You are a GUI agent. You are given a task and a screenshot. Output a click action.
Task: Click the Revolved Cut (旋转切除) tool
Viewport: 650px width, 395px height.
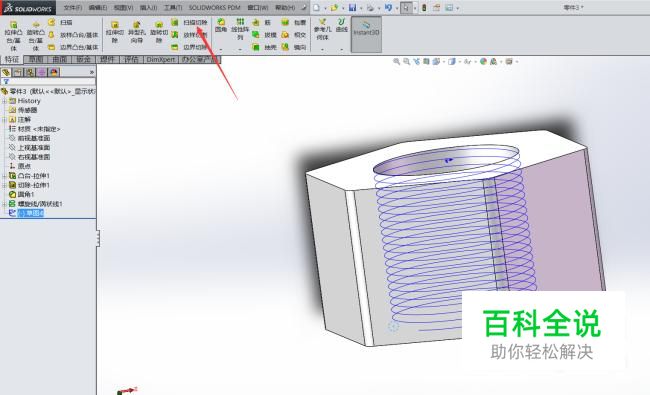click(159, 32)
